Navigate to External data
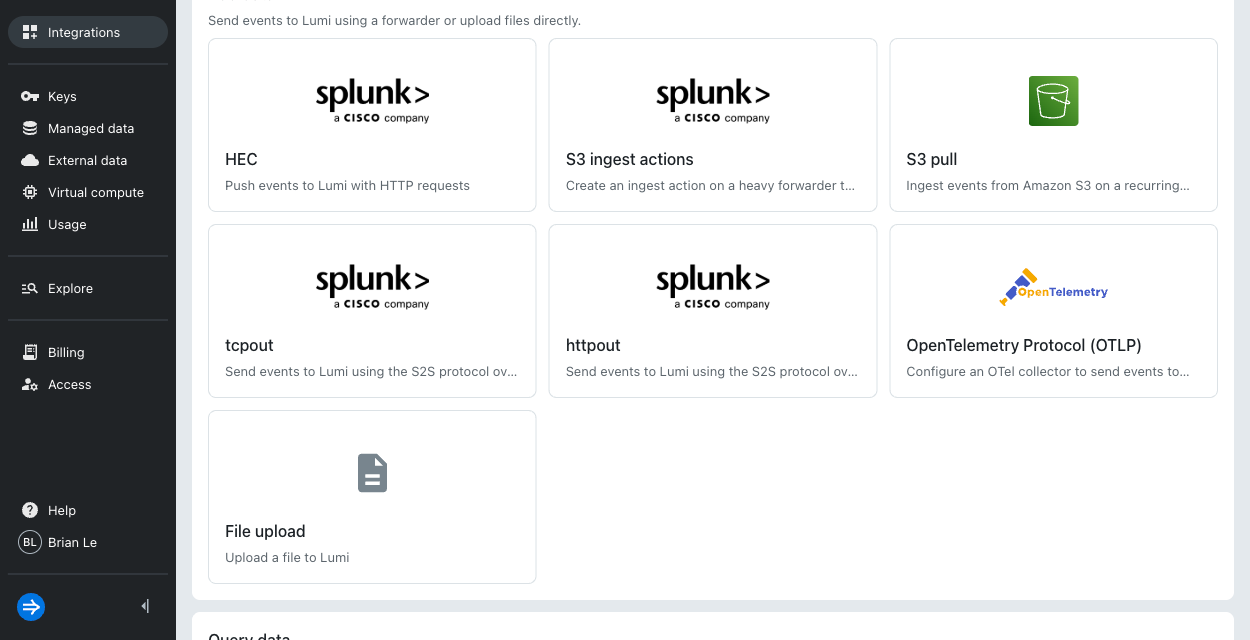 [x=88, y=160]
